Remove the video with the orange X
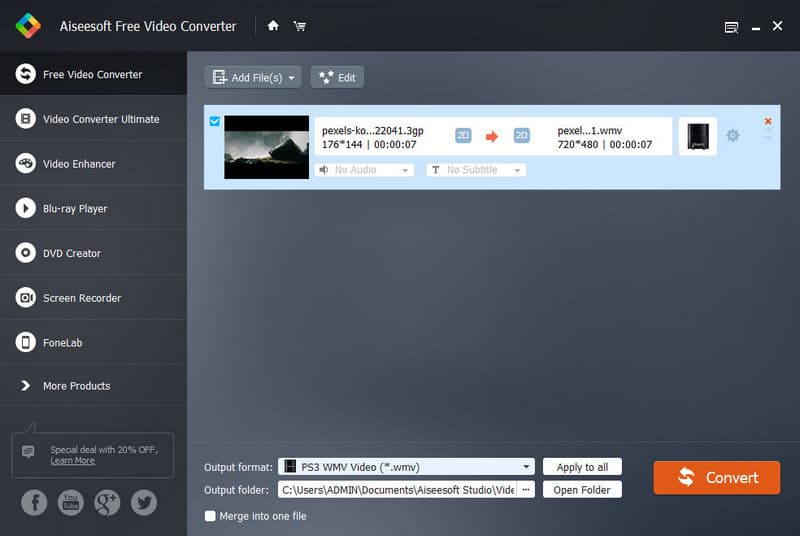The width and height of the screenshot is (800, 536). pos(768,122)
